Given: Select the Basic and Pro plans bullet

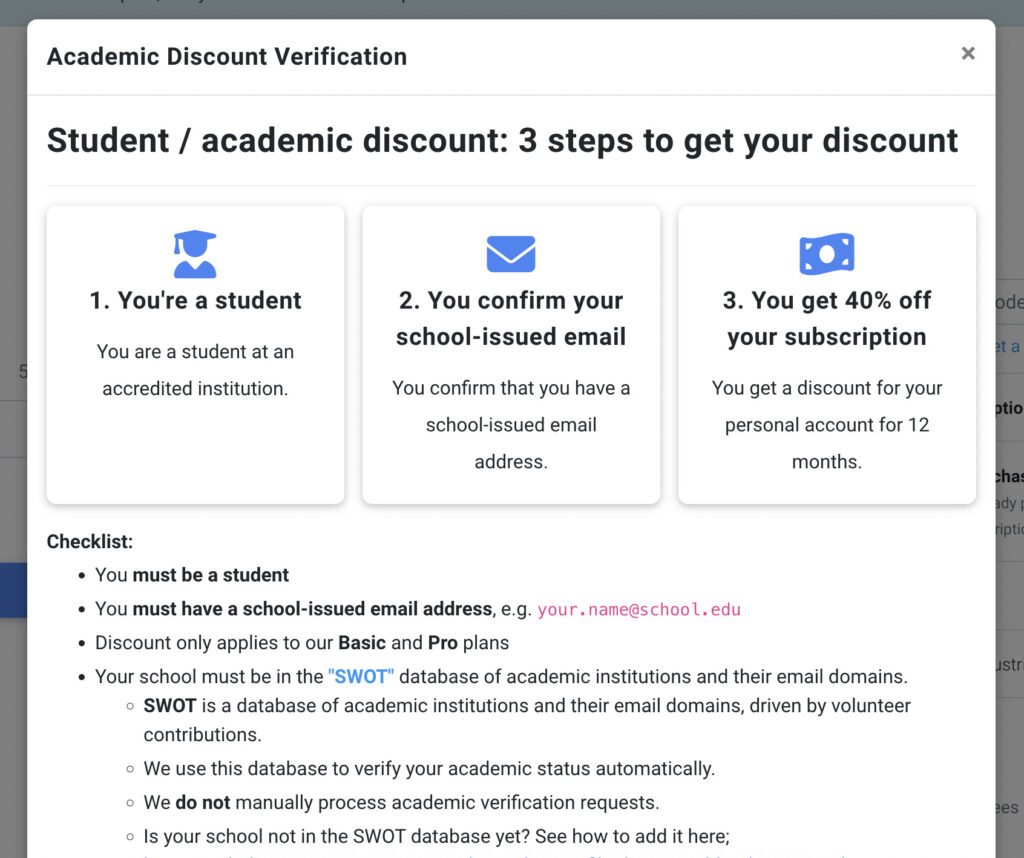Looking at the screenshot, I should tap(302, 643).
